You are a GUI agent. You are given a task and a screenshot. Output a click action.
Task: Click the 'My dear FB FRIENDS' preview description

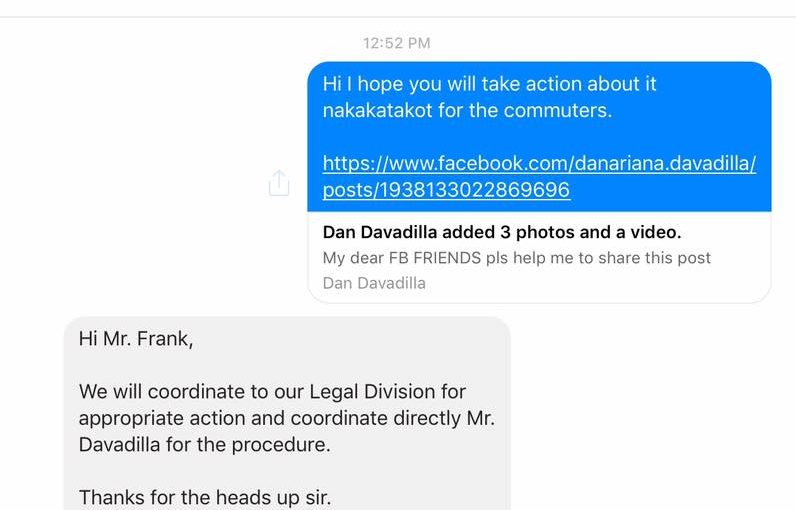(516, 258)
